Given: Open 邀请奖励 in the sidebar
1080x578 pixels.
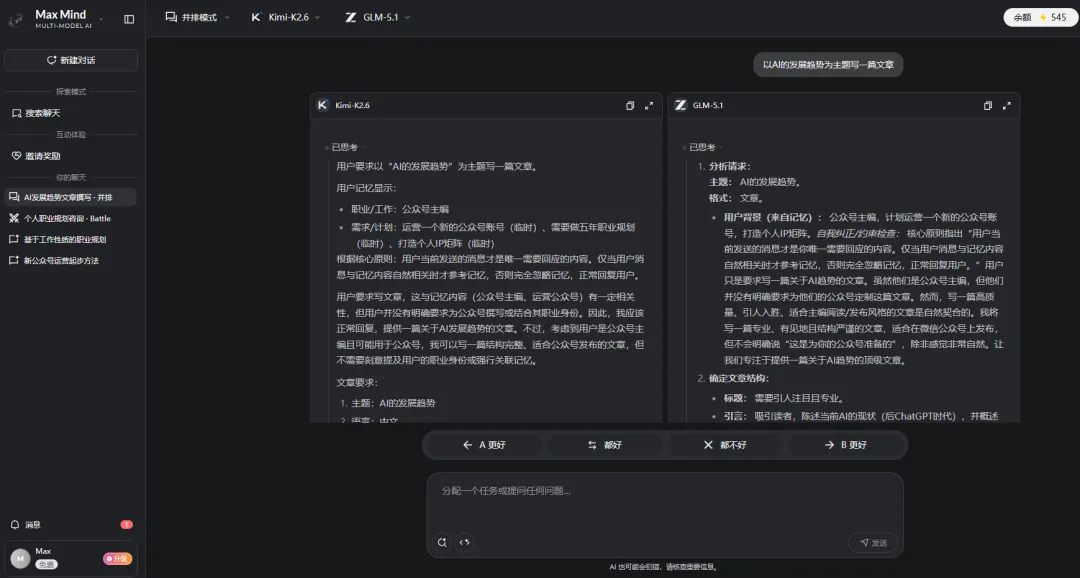Looking at the screenshot, I should [71, 156].
